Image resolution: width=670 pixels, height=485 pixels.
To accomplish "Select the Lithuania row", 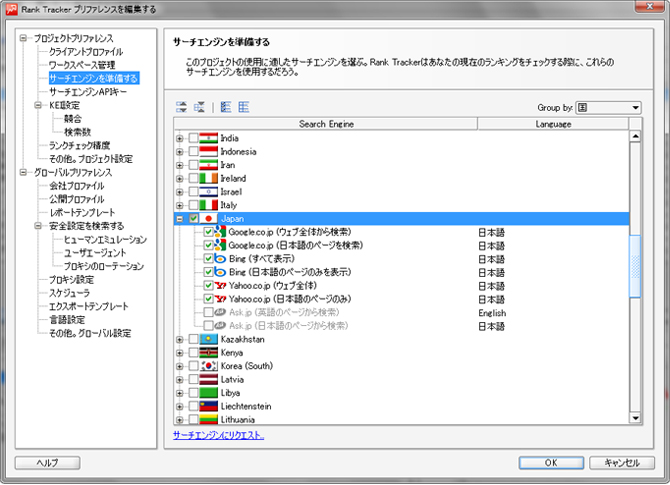I will point(402,419).
